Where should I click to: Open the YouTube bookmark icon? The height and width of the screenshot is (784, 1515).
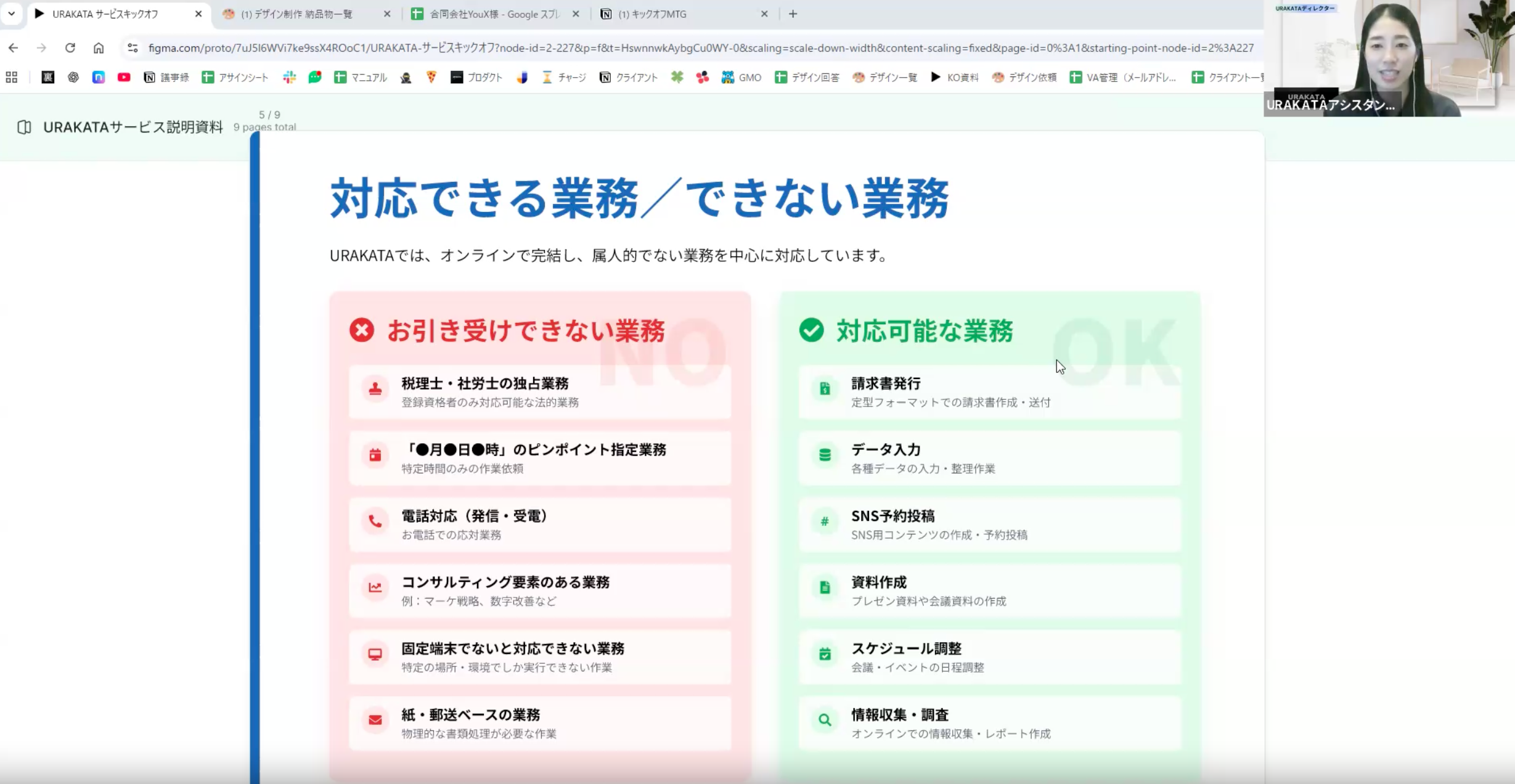pos(124,77)
